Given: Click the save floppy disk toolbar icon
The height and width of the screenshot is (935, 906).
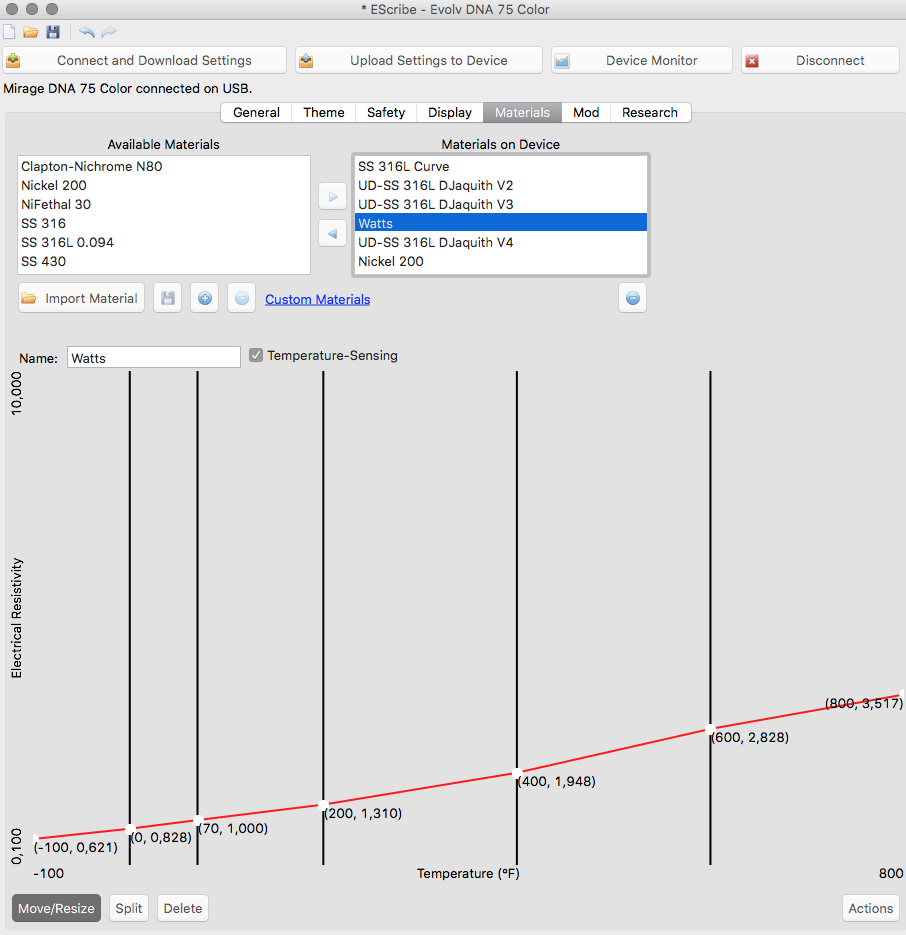Looking at the screenshot, I should [x=53, y=32].
